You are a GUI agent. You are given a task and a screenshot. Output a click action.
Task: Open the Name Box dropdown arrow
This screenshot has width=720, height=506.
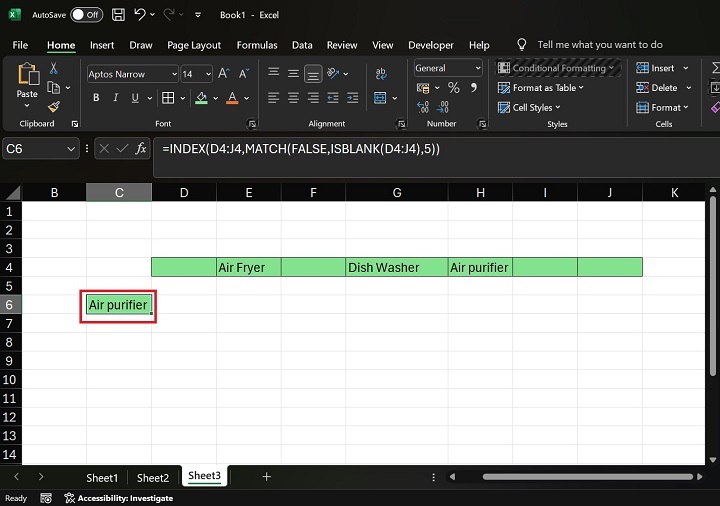pos(71,148)
